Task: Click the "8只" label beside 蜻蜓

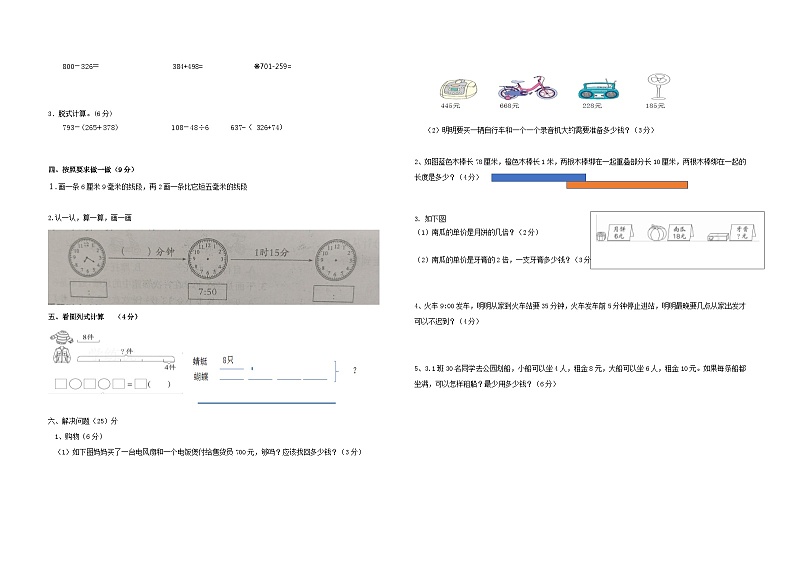Action: click(x=228, y=360)
